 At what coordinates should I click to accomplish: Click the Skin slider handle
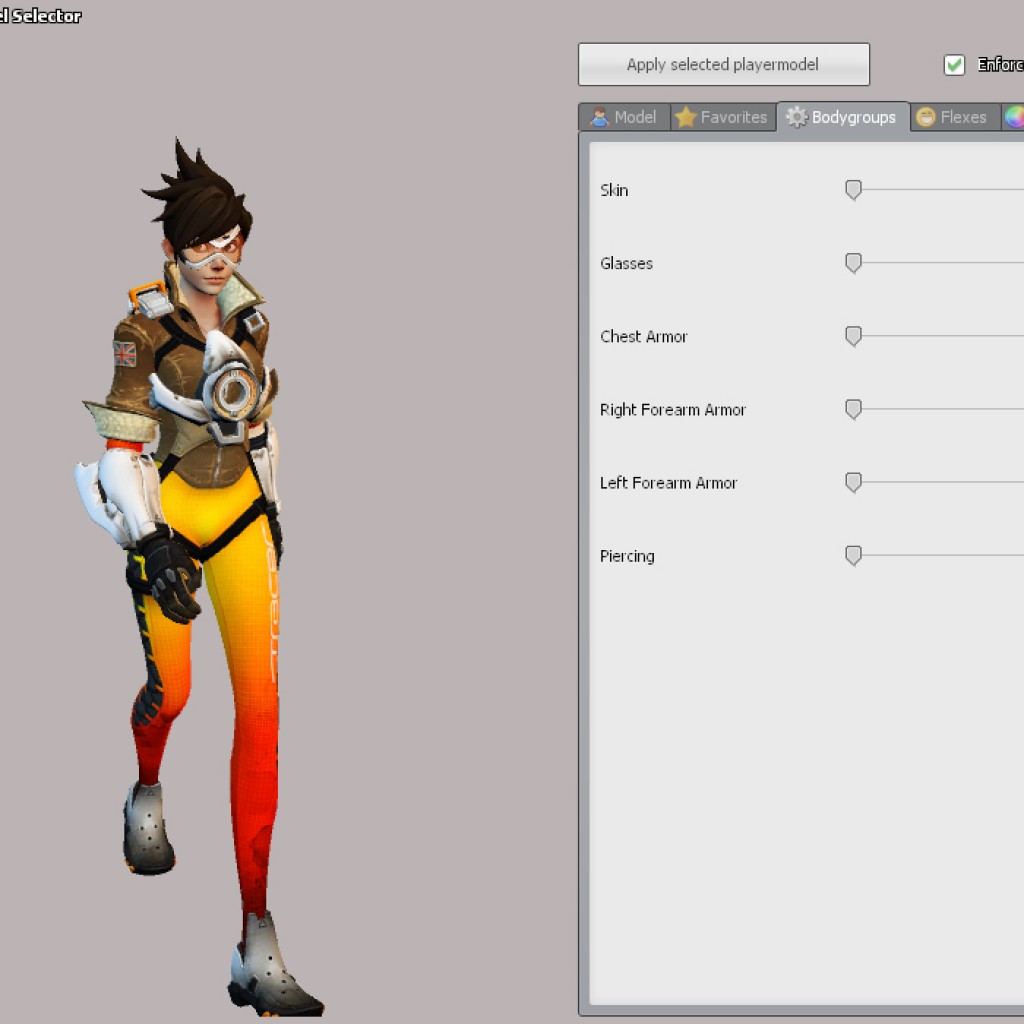click(853, 190)
